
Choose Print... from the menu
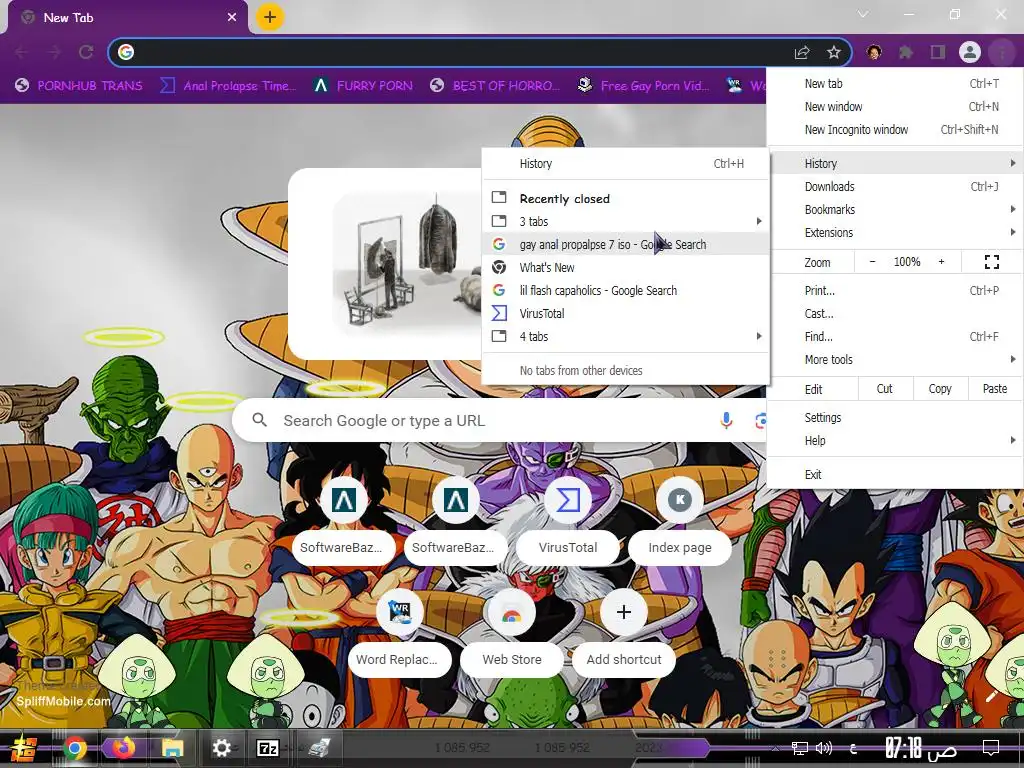pyautogui.click(x=895, y=291)
